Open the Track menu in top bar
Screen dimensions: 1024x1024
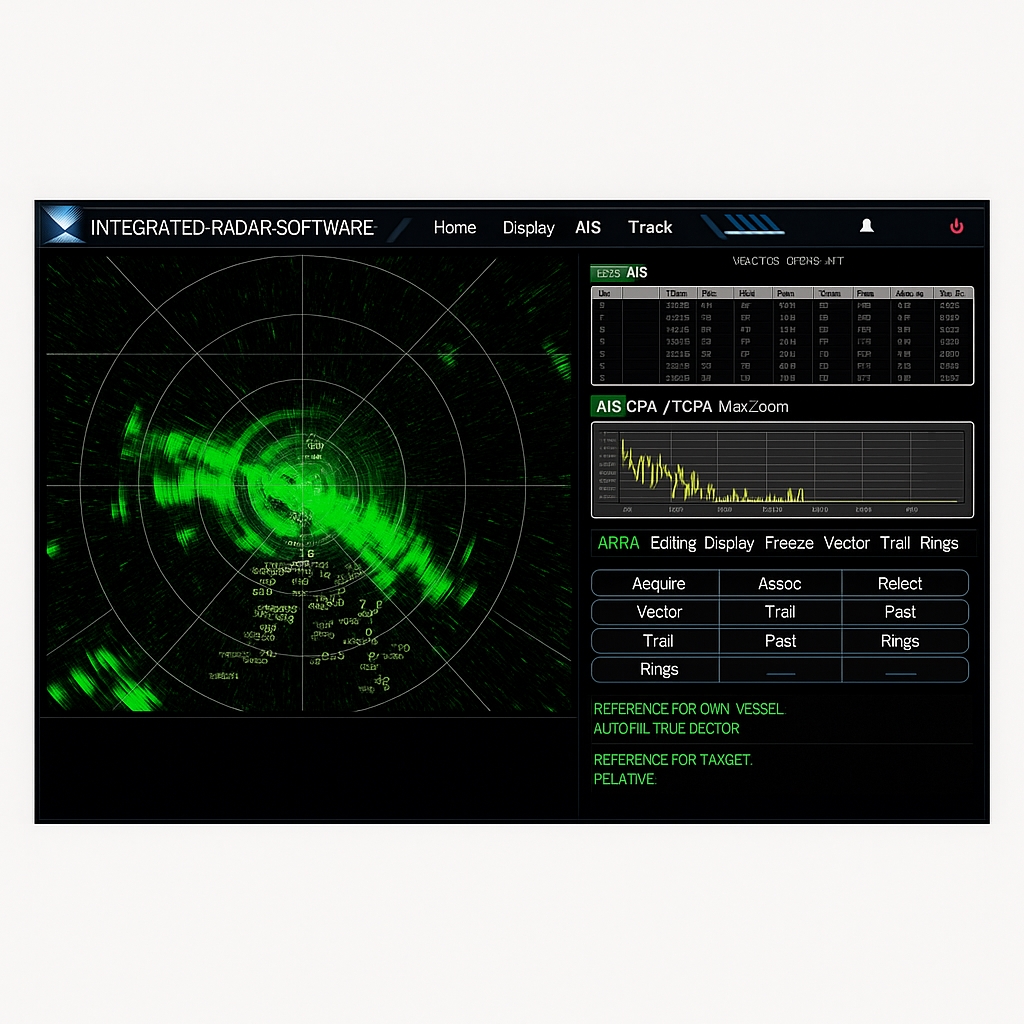tap(649, 228)
